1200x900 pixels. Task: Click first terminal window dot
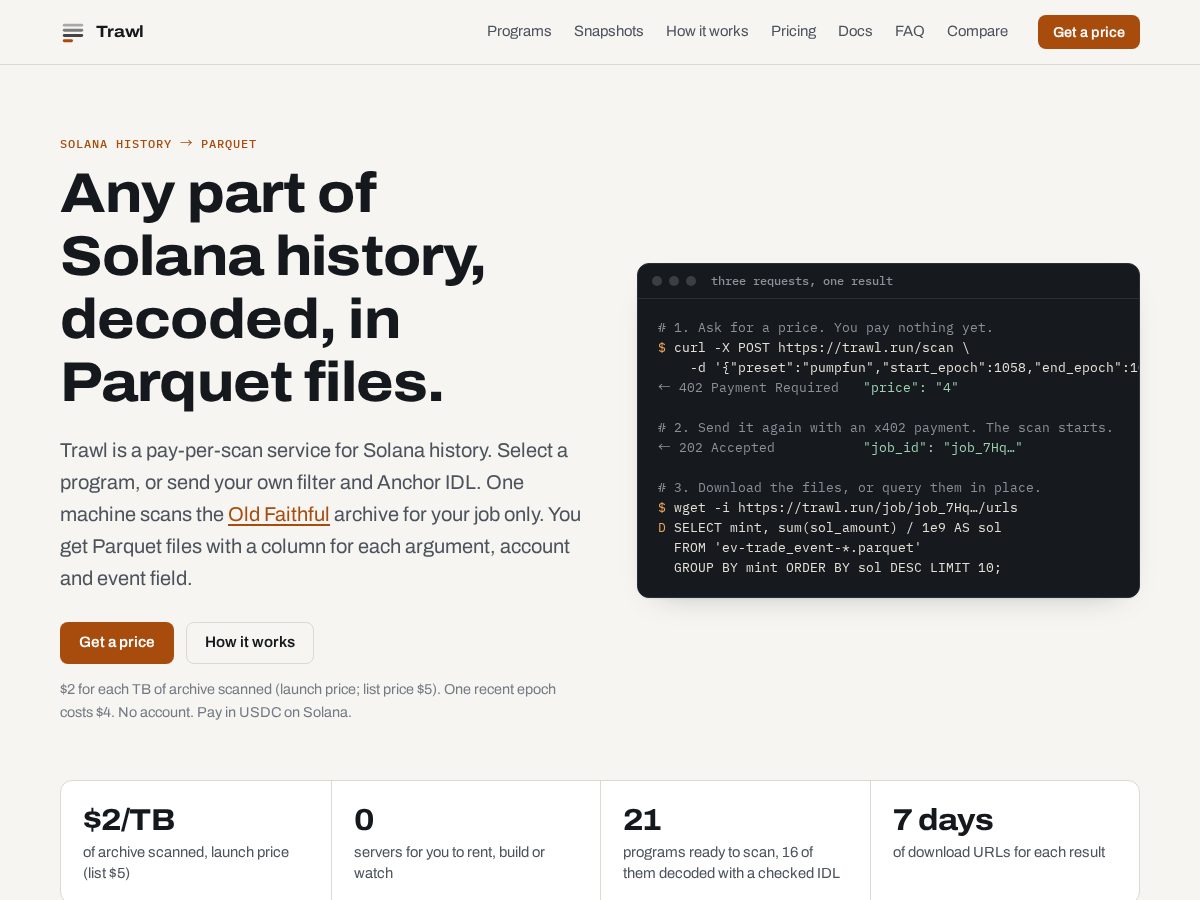click(657, 281)
